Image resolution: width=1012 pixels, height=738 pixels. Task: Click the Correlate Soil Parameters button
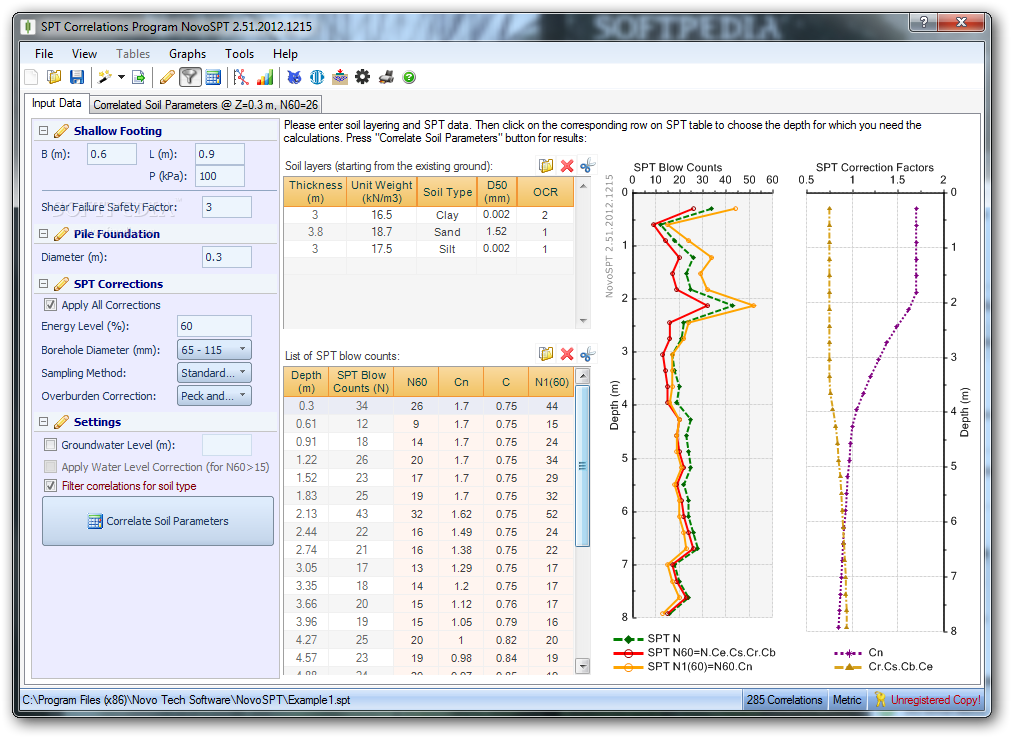[x=158, y=521]
